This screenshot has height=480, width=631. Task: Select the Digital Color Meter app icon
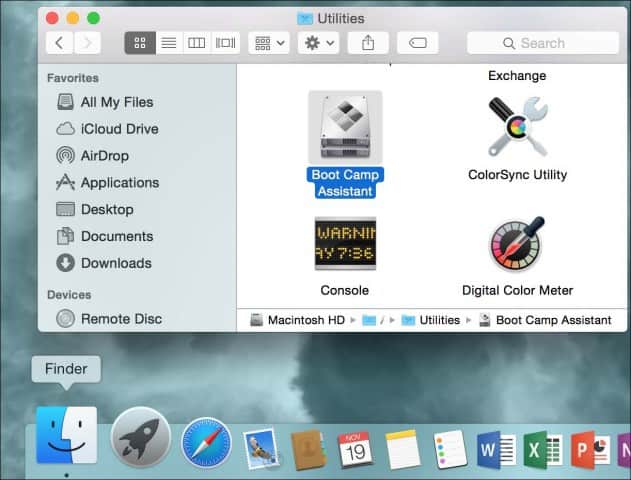click(x=518, y=244)
